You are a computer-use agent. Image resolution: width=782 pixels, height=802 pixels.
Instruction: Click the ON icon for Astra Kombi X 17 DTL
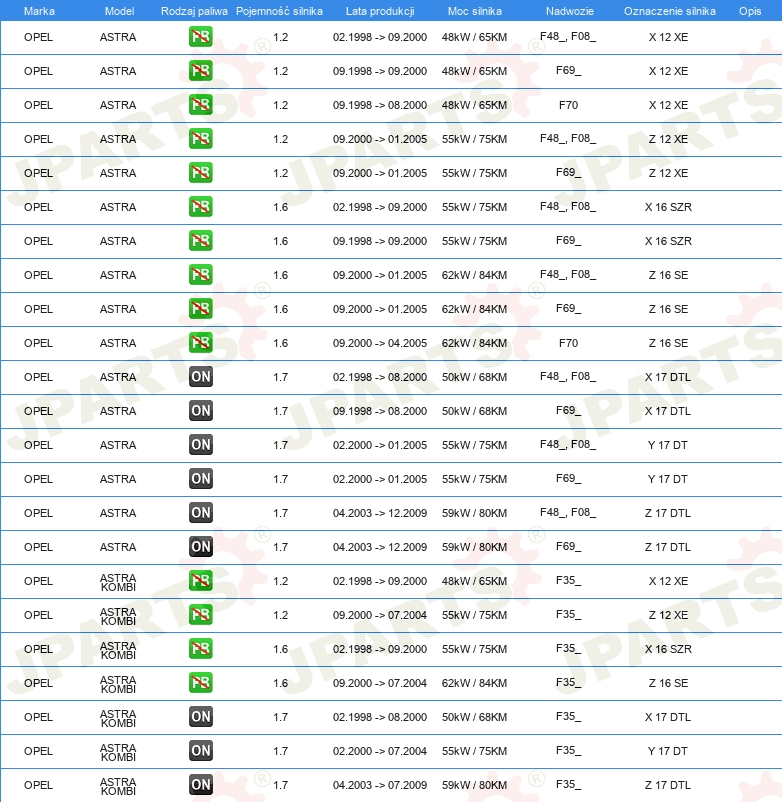pos(201,717)
